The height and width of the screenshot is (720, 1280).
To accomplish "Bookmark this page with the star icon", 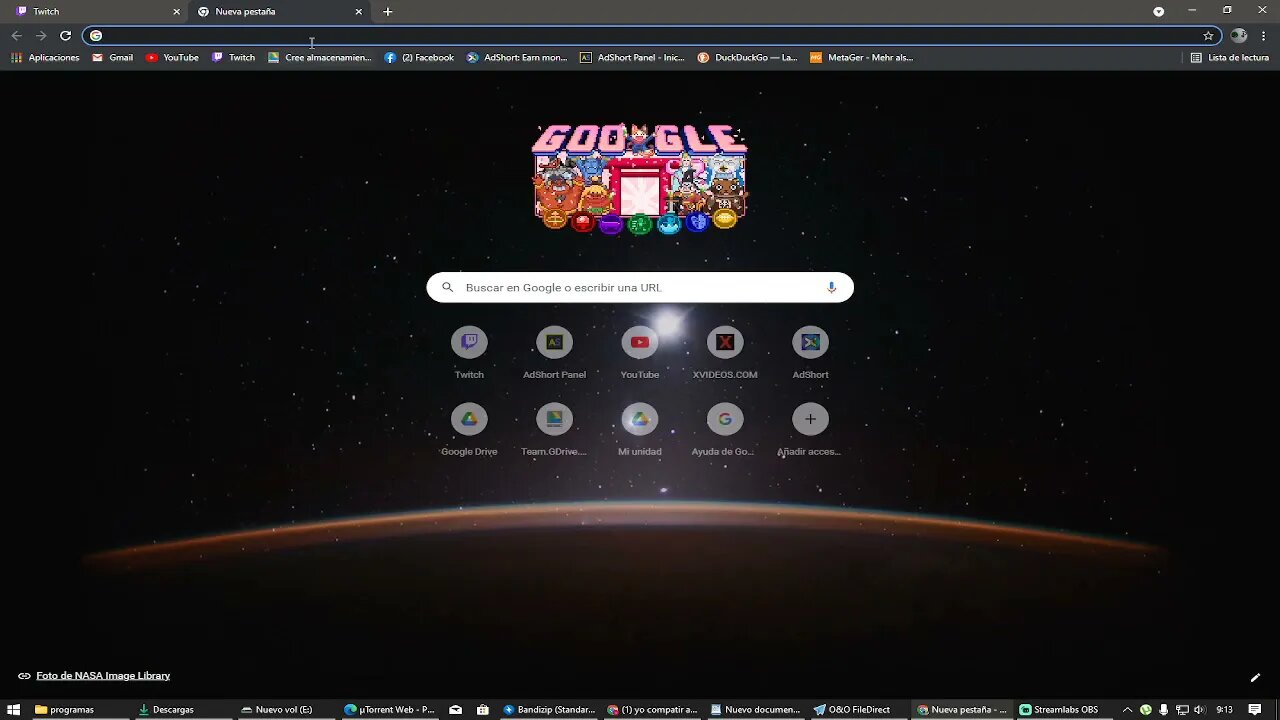I will click(1208, 35).
